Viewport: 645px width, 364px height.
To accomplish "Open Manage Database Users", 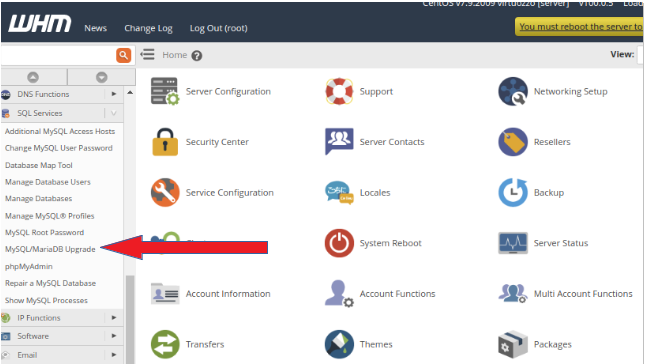I will coord(48,182).
